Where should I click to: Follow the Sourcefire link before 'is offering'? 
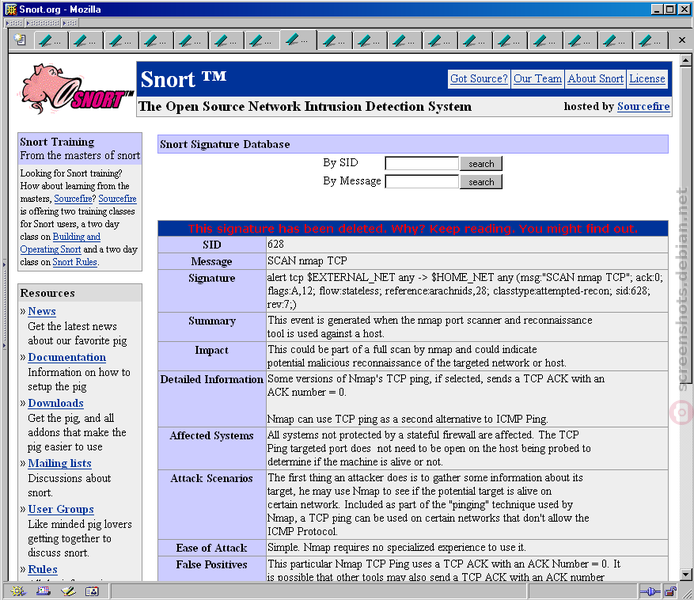[117, 199]
